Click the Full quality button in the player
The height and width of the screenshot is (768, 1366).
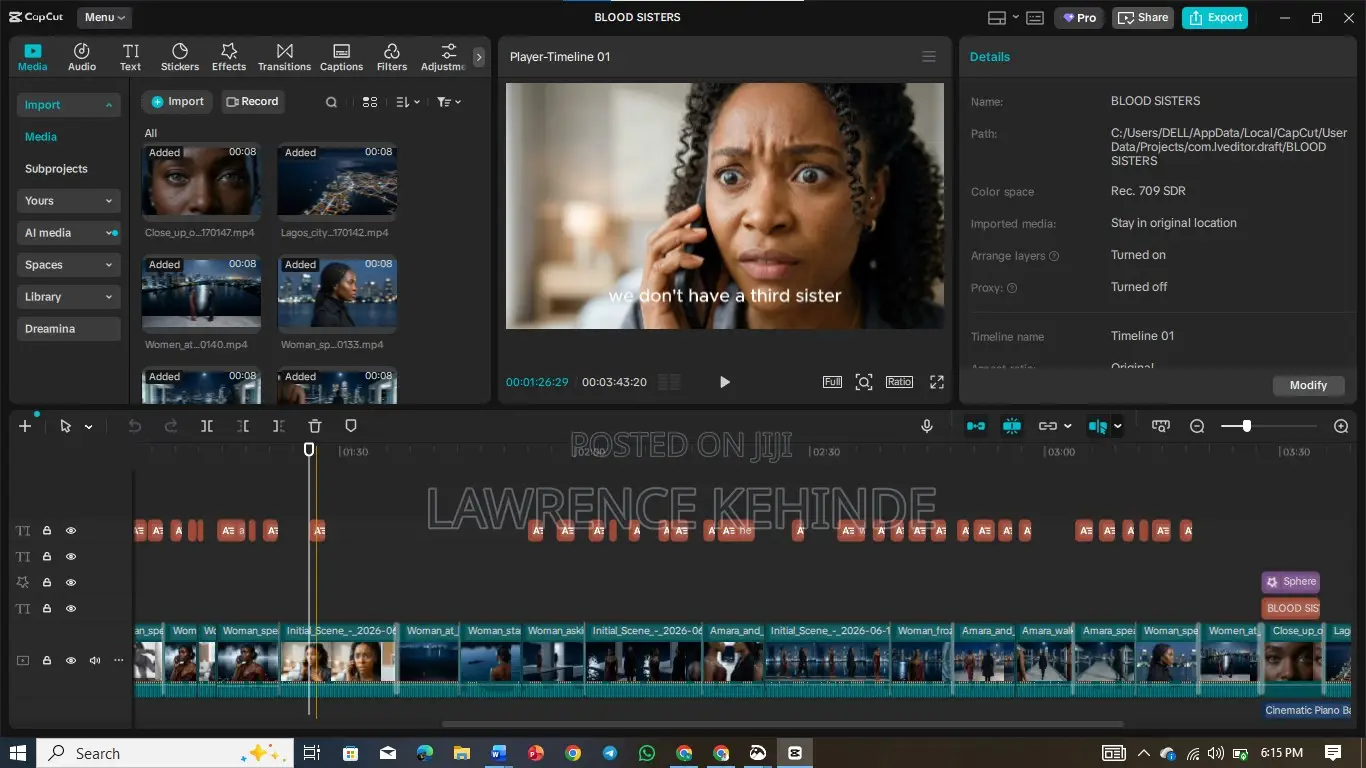[832, 382]
